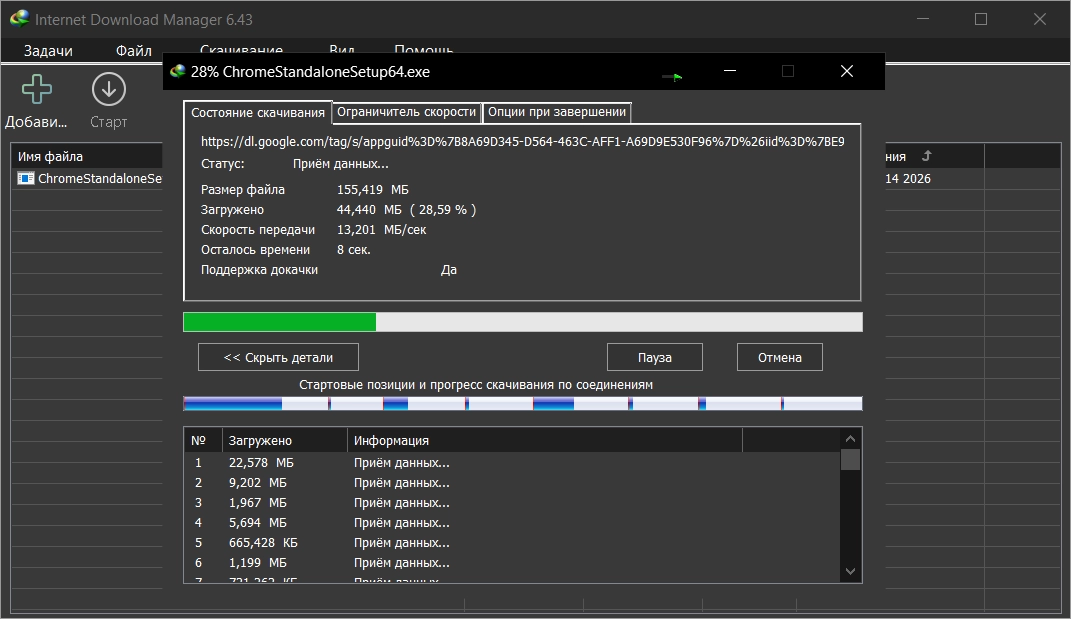This screenshot has height=619, width=1071.
Task: Select connection 5 row with 665,428 КБ
Action: [x=512, y=542]
